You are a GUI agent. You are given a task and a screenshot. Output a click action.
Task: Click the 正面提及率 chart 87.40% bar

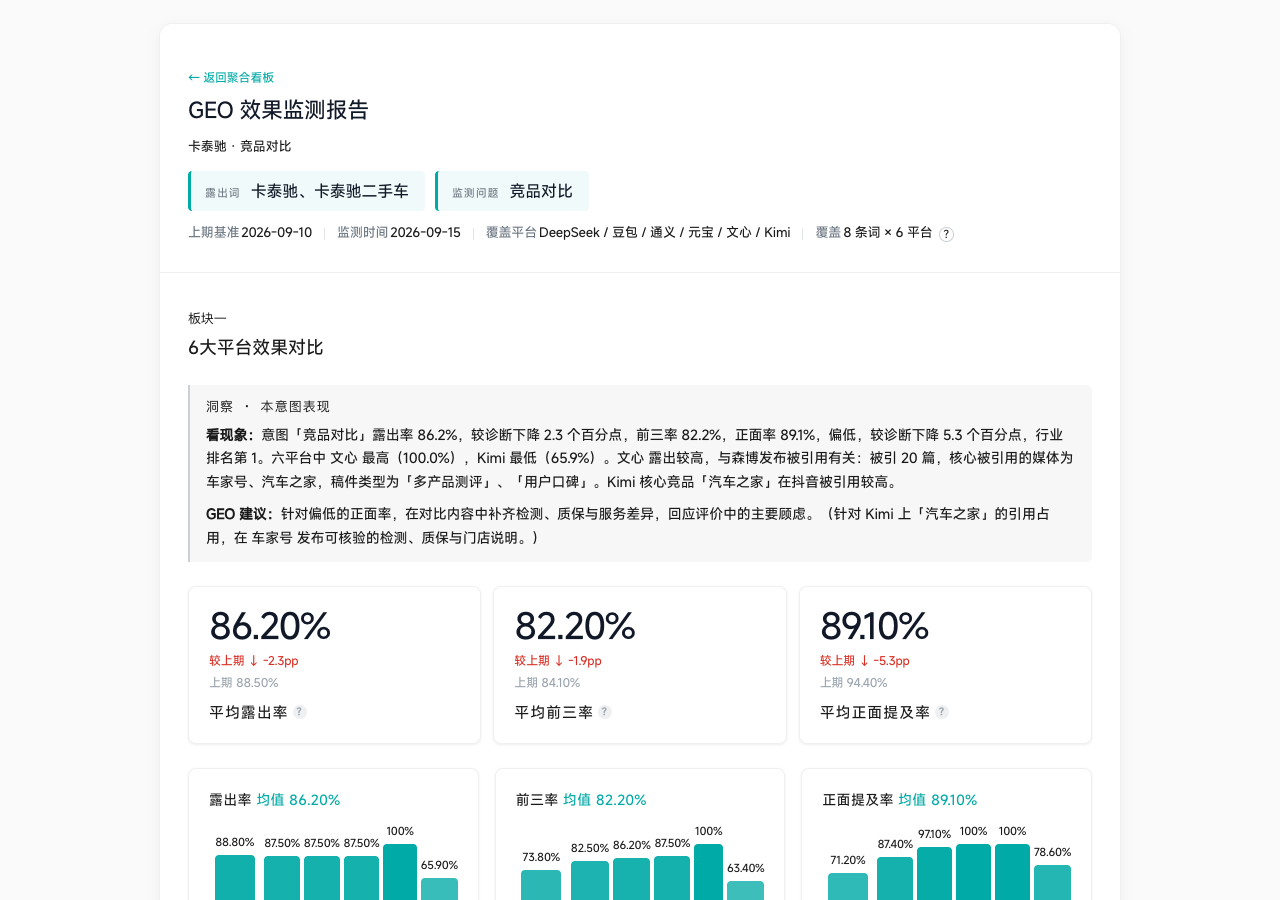point(895,878)
